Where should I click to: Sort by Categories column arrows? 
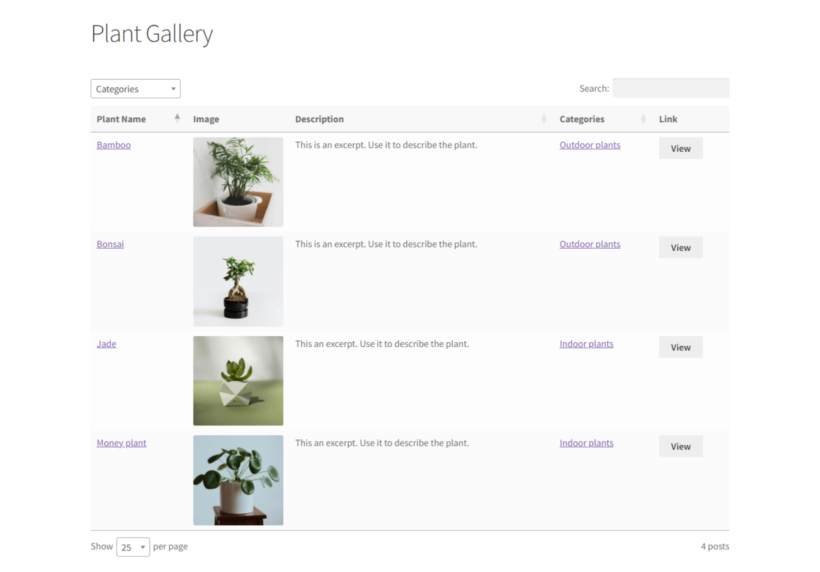pyautogui.click(x=643, y=119)
